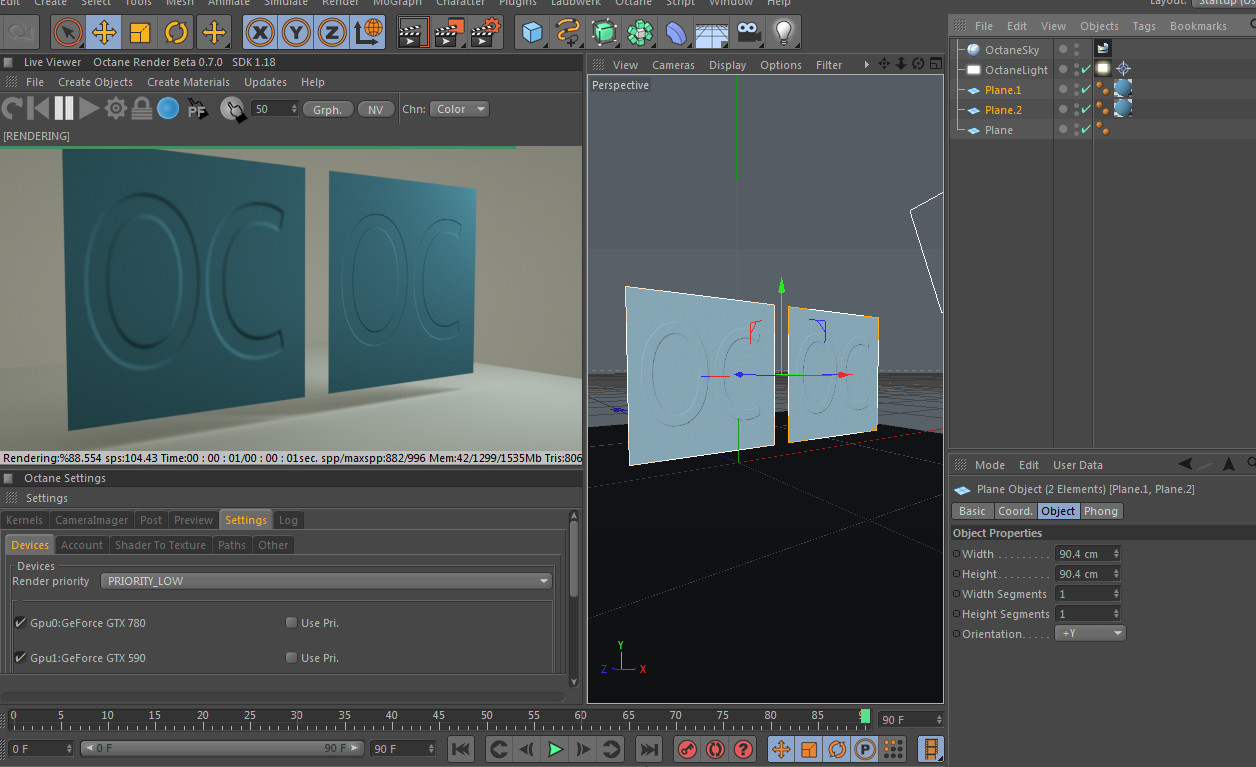Toggle Gpu0 GeForce GTX 780 checkbox
This screenshot has width=1256, height=767.
click(x=21, y=623)
